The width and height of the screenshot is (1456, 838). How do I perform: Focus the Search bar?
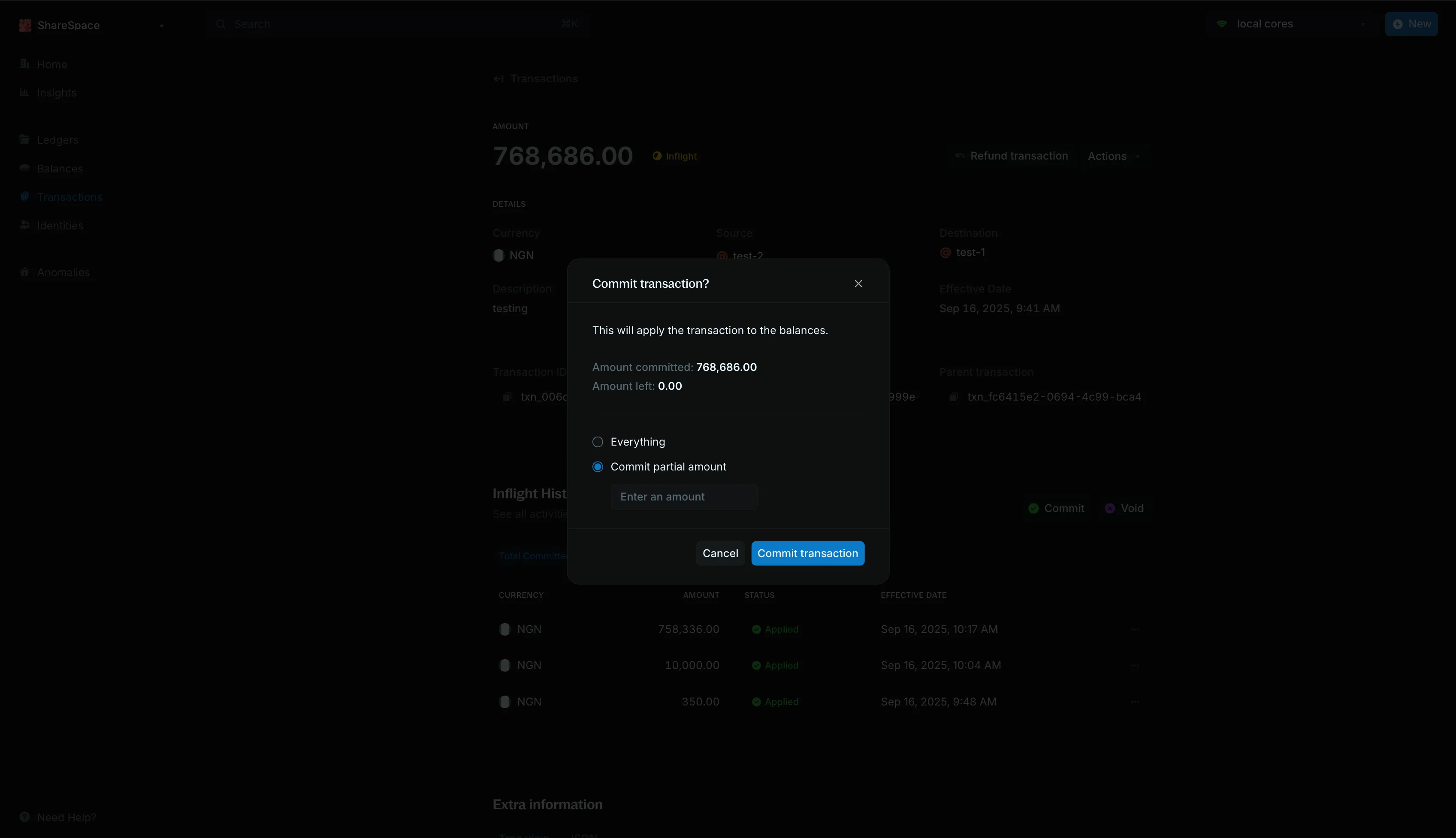click(397, 24)
